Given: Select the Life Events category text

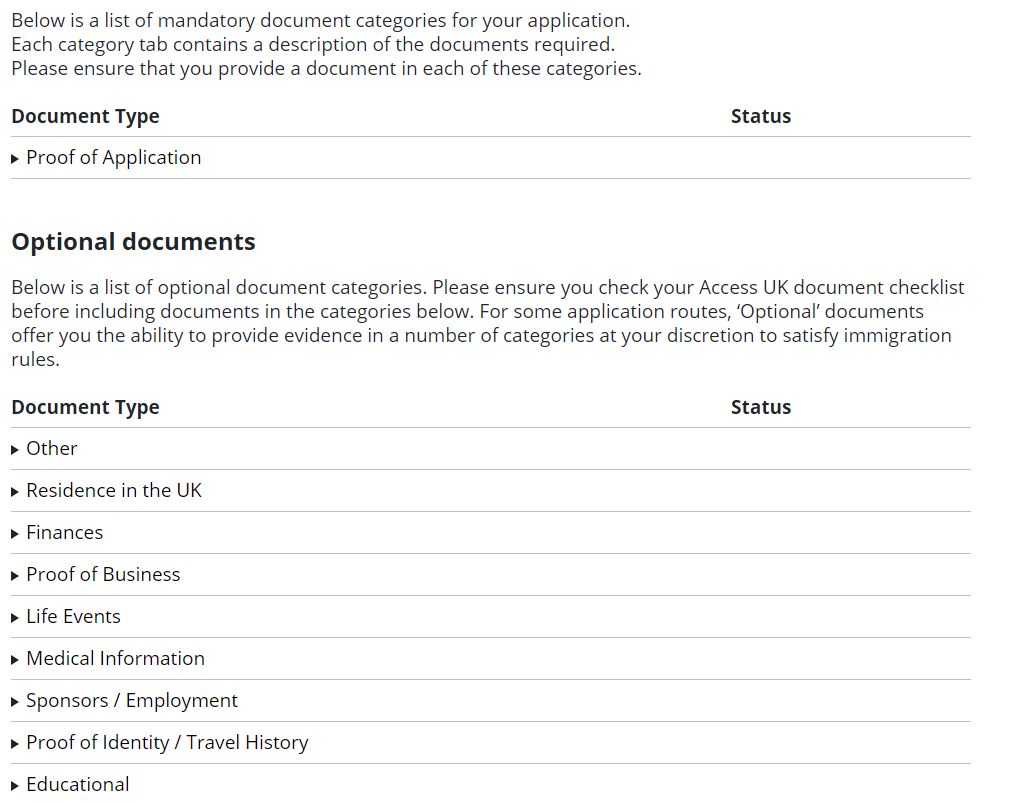Looking at the screenshot, I should pyautogui.click(x=73, y=617).
